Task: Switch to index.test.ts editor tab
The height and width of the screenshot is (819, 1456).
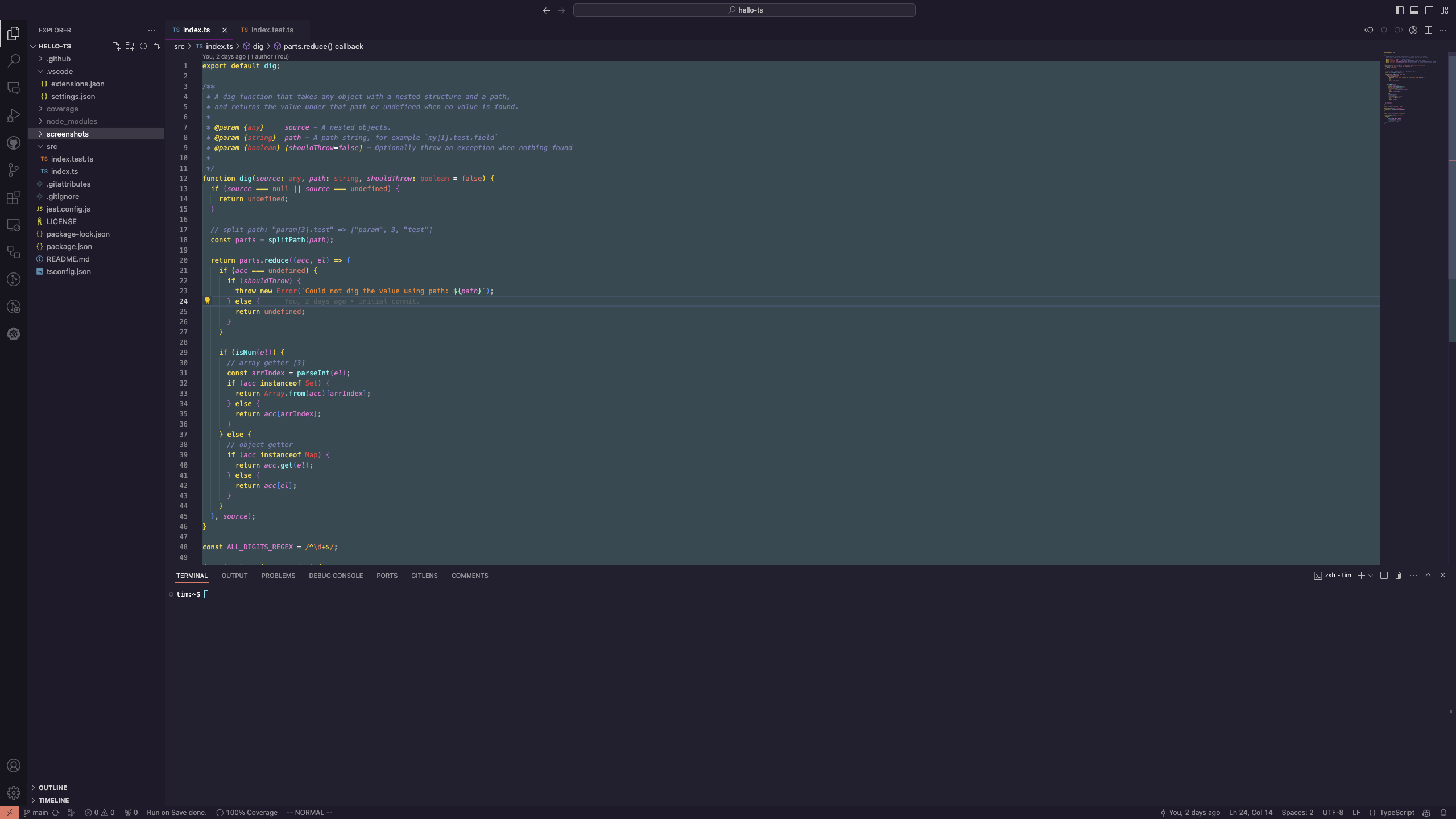Action: tap(272, 30)
